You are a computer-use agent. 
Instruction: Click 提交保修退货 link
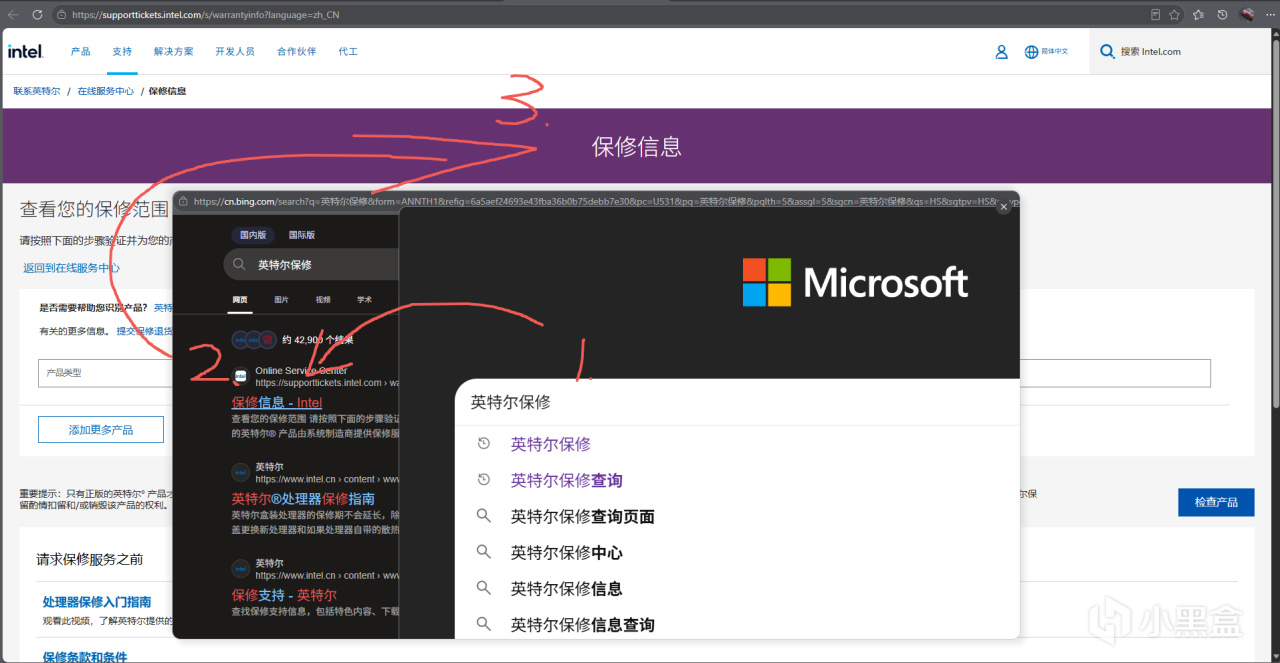click(x=144, y=331)
